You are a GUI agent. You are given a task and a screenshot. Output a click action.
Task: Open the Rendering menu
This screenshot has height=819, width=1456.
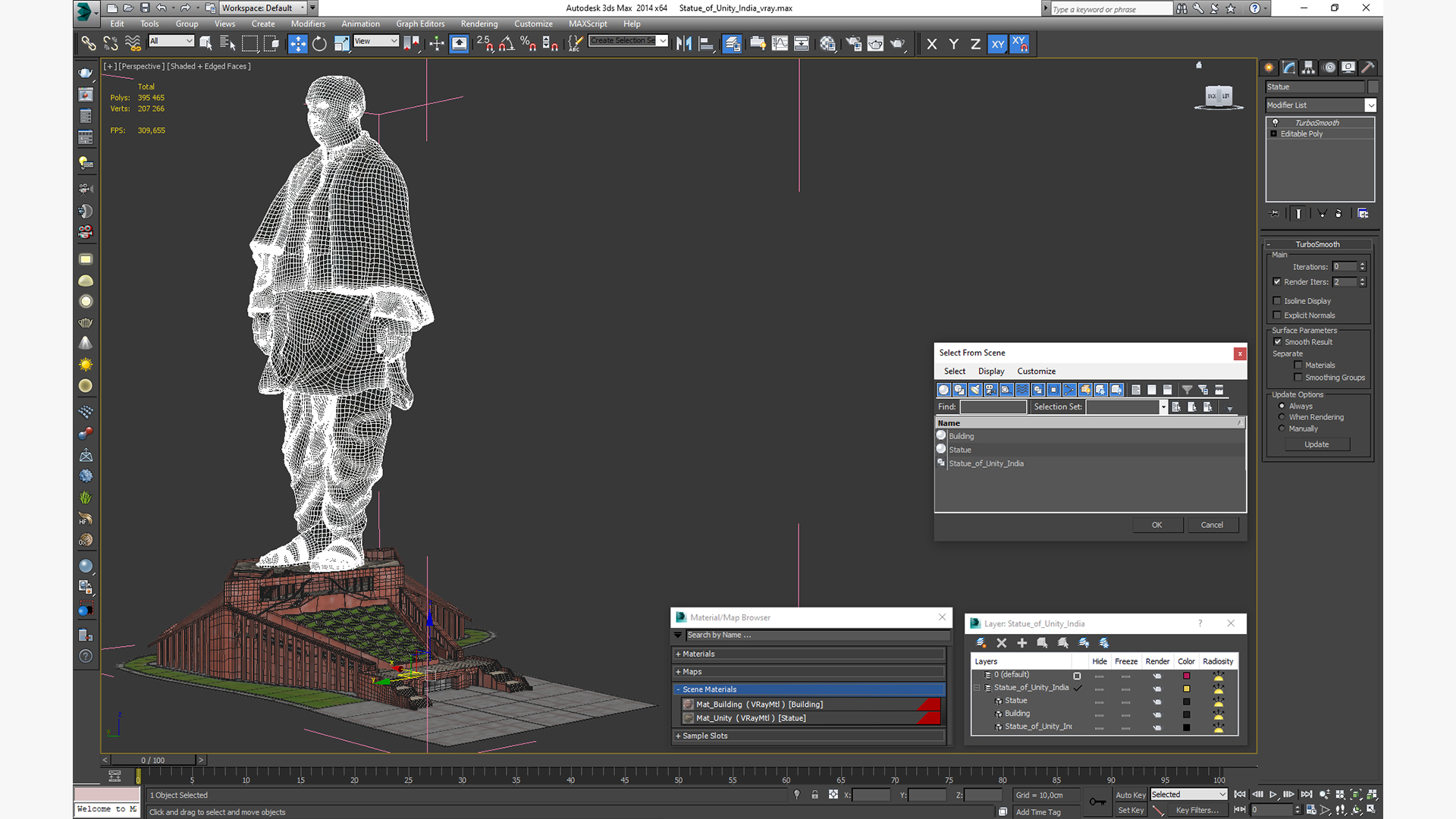coord(479,24)
